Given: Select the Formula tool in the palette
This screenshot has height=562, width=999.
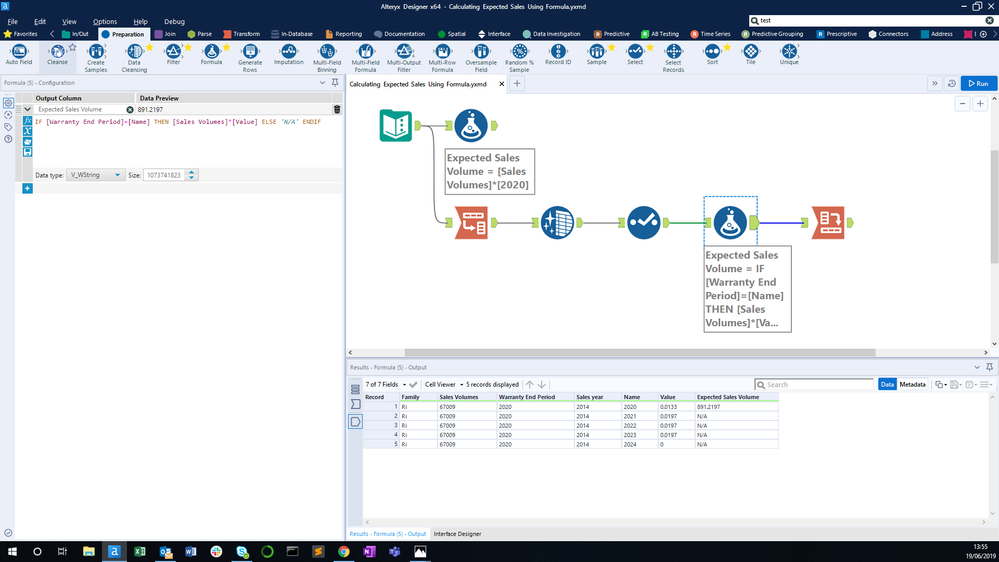Looking at the screenshot, I should (x=211, y=52).
